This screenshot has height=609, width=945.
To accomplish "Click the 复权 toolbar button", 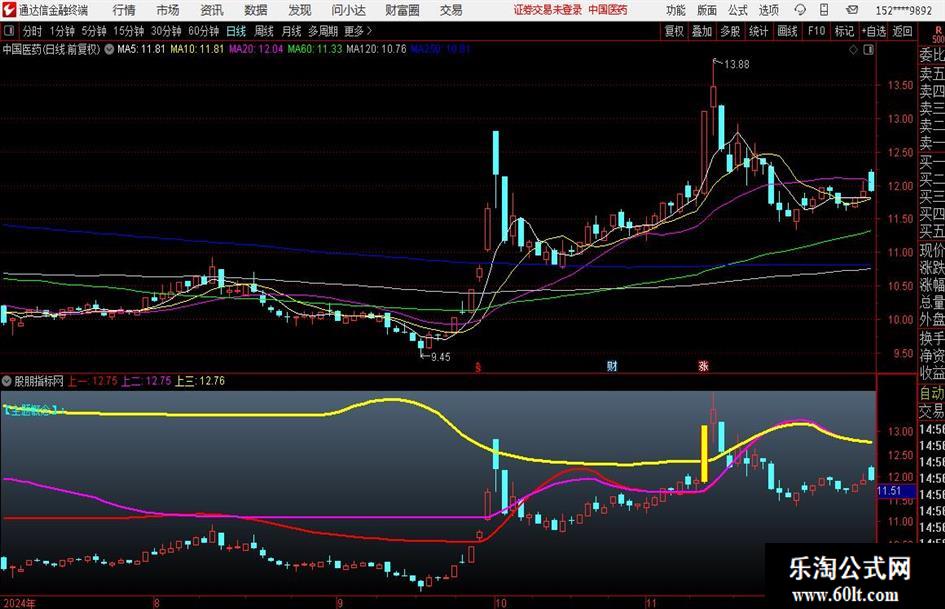I will click(x=674, y=31).
